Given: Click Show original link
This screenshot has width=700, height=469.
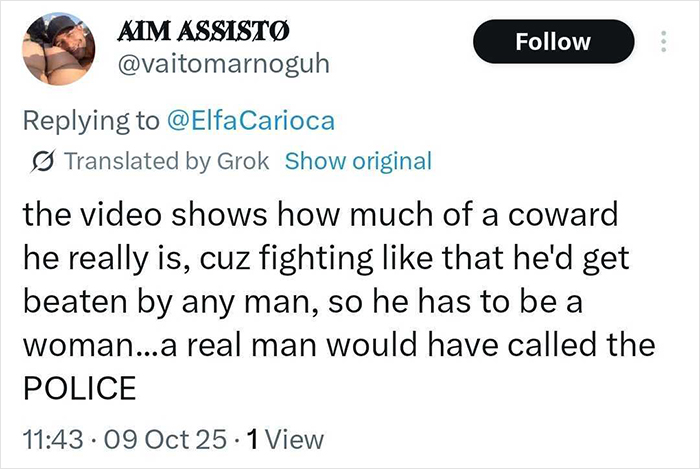Looking at the screenshot, I should (x=358, y=161).
